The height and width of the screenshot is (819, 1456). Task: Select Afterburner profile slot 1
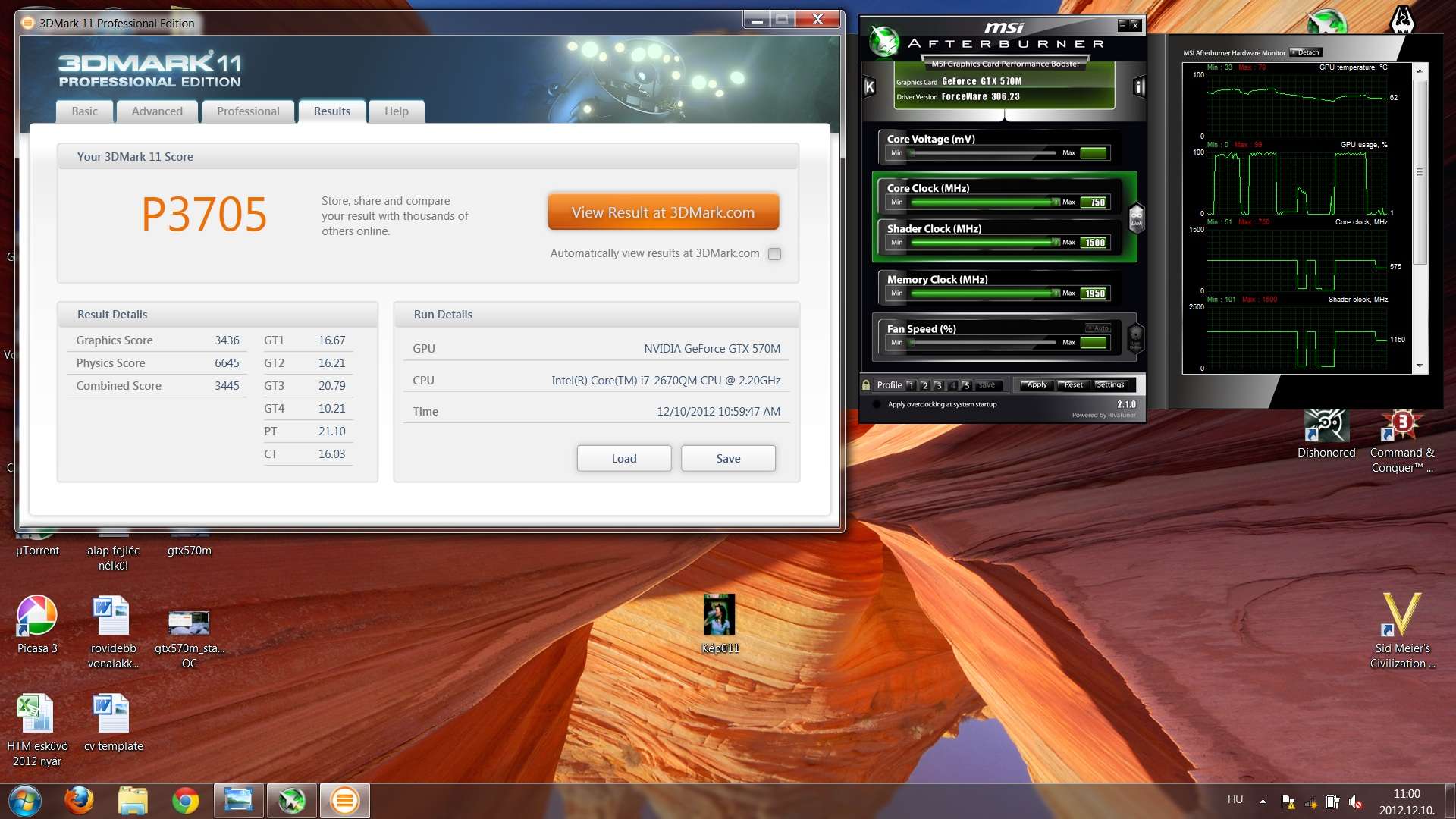[x=911, y=385]
